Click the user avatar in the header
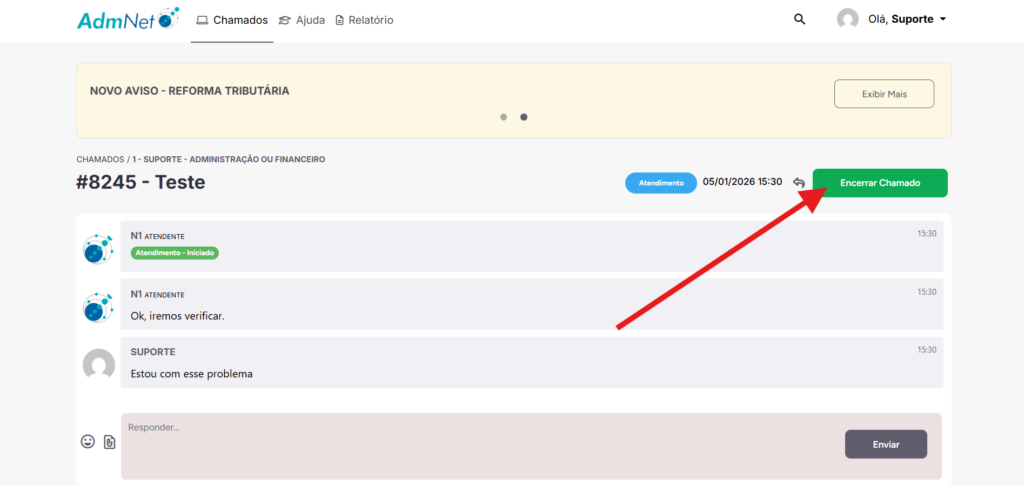 (848, 19)
